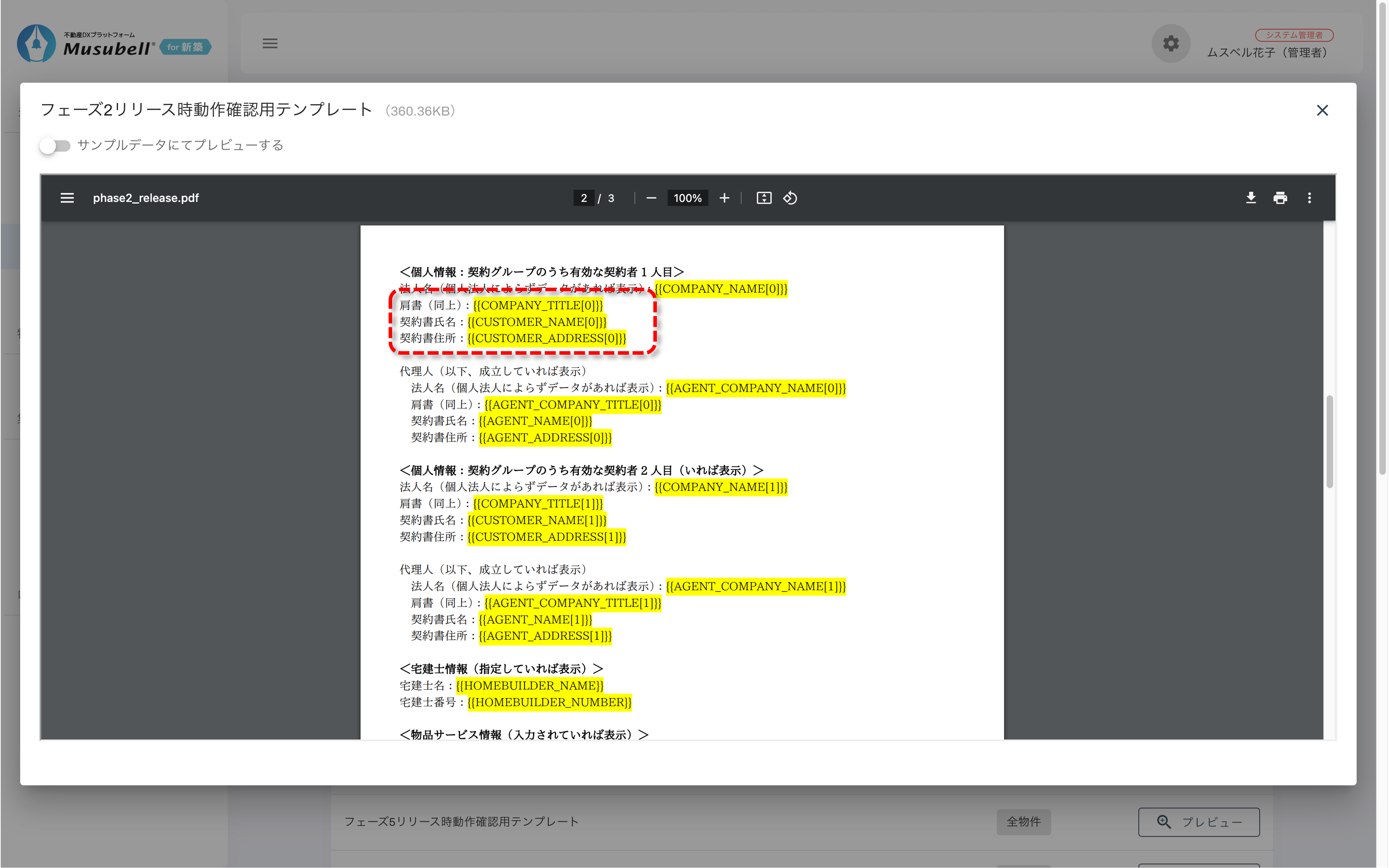
Task: Click the PDF page number field
Action: pos(583,198)
